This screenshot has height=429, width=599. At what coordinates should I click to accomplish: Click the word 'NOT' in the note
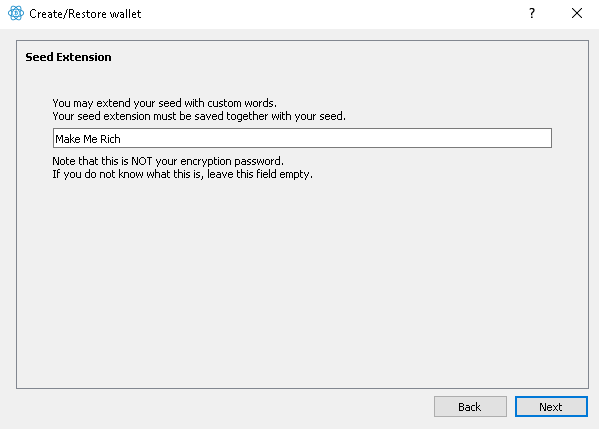142,161
